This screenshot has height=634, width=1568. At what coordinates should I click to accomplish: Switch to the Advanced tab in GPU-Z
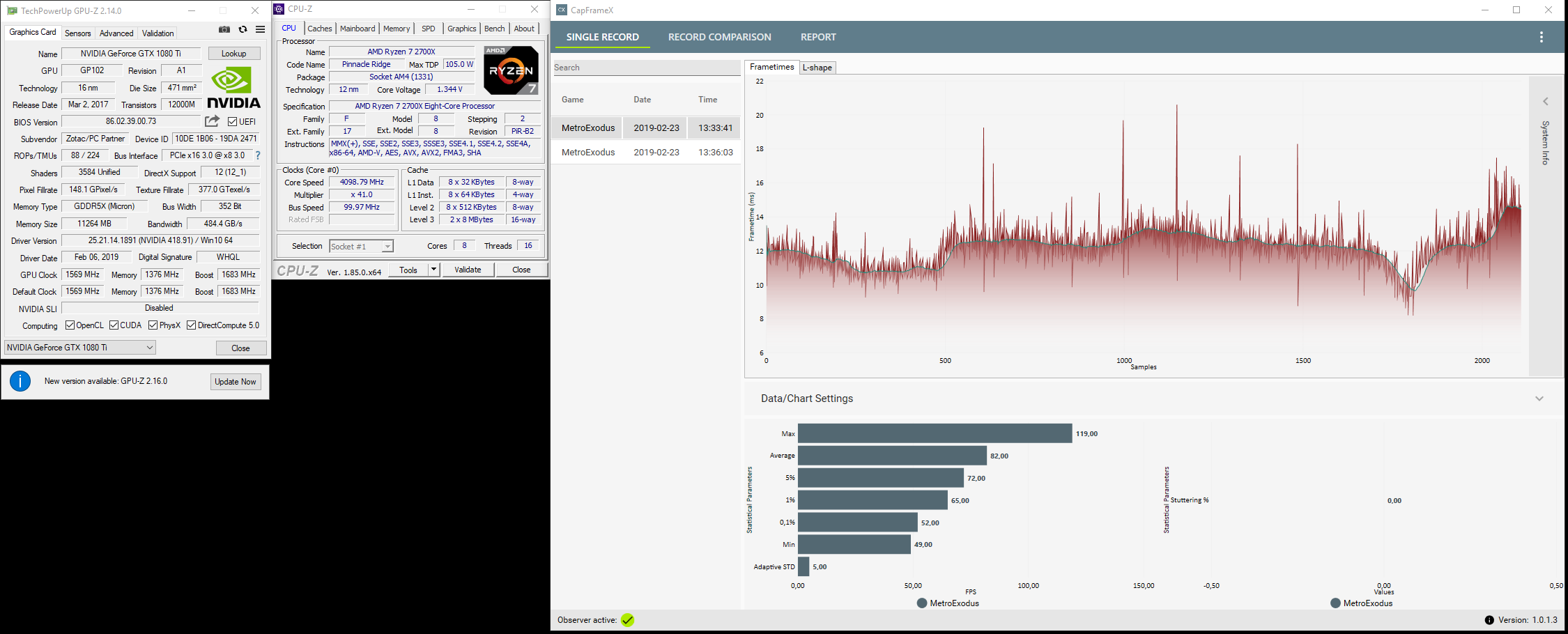(x=116, y=33)
